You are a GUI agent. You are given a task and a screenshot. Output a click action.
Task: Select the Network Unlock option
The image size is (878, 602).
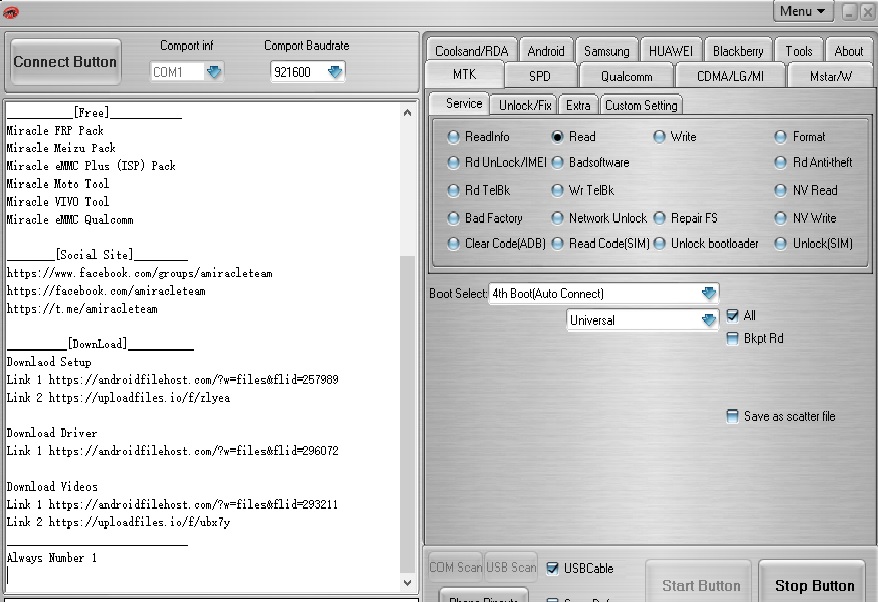coord(558,218)
